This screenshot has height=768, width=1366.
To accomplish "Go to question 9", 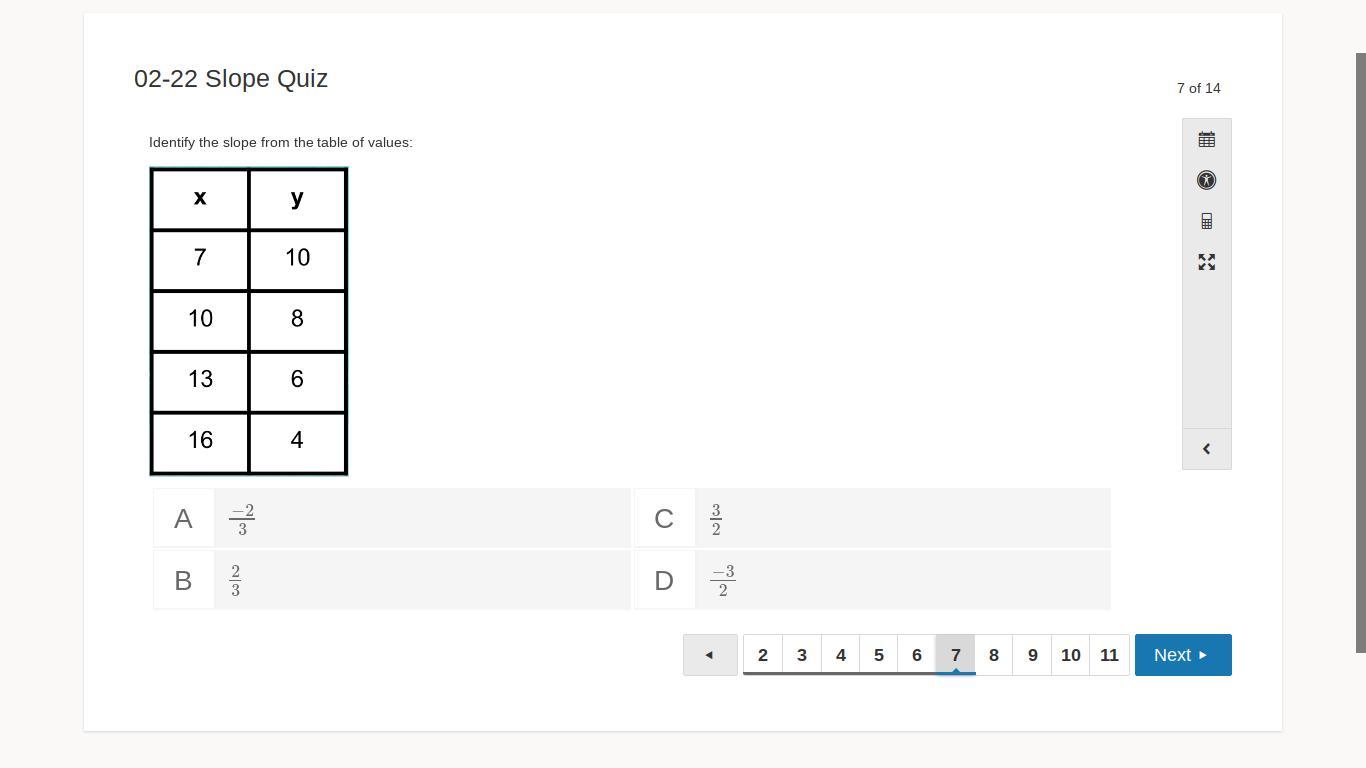I will pyautogui.click(x=1033, y=655).
